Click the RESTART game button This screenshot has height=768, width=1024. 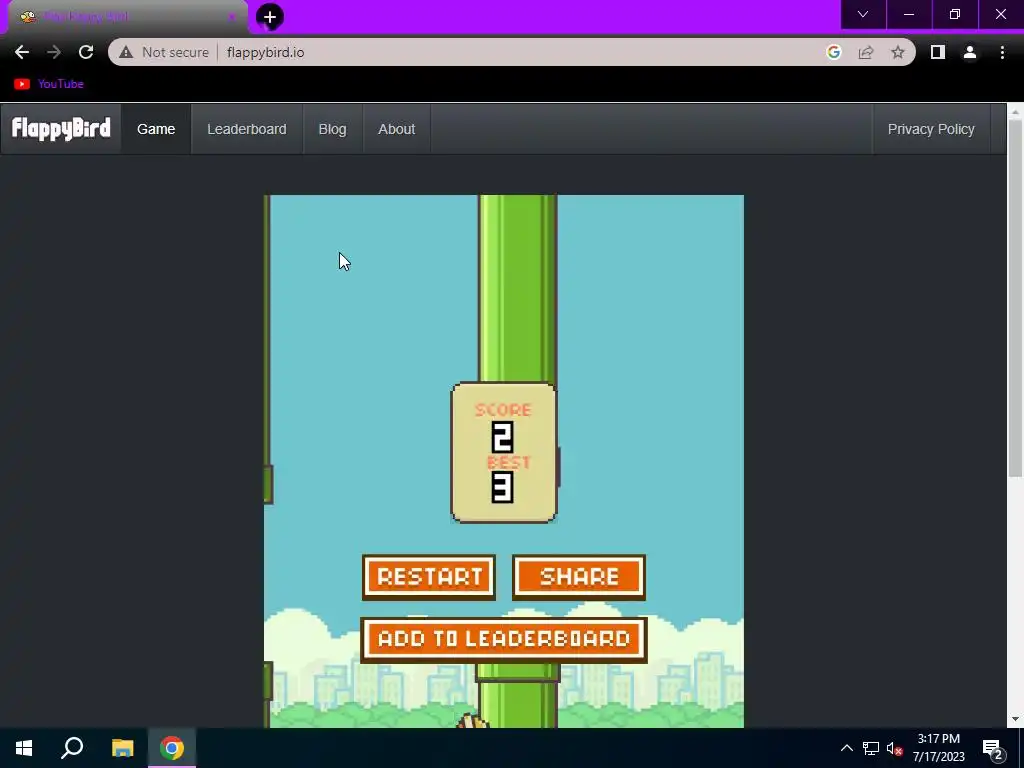(x=429, y=577)
